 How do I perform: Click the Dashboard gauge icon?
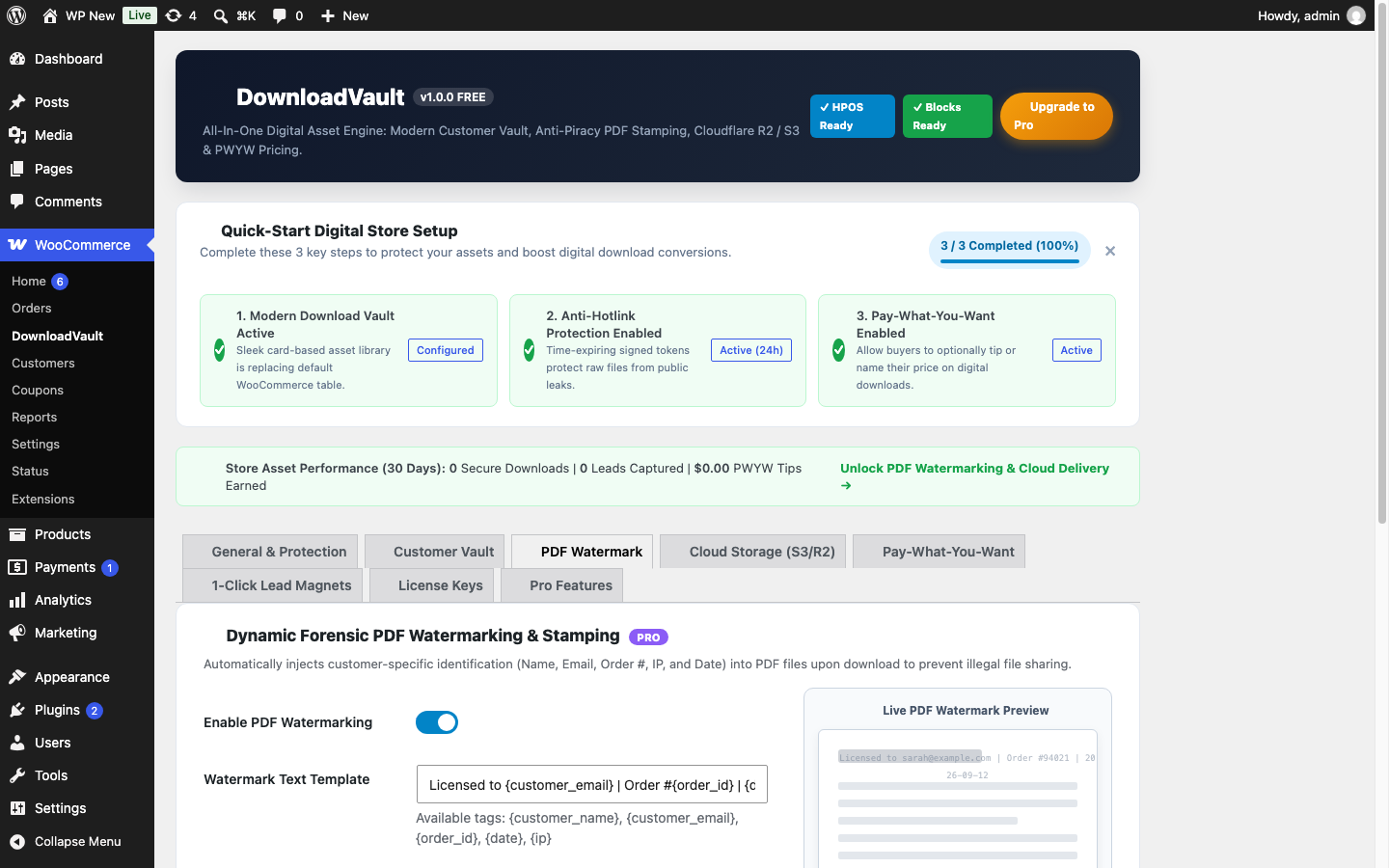point(17,59)
